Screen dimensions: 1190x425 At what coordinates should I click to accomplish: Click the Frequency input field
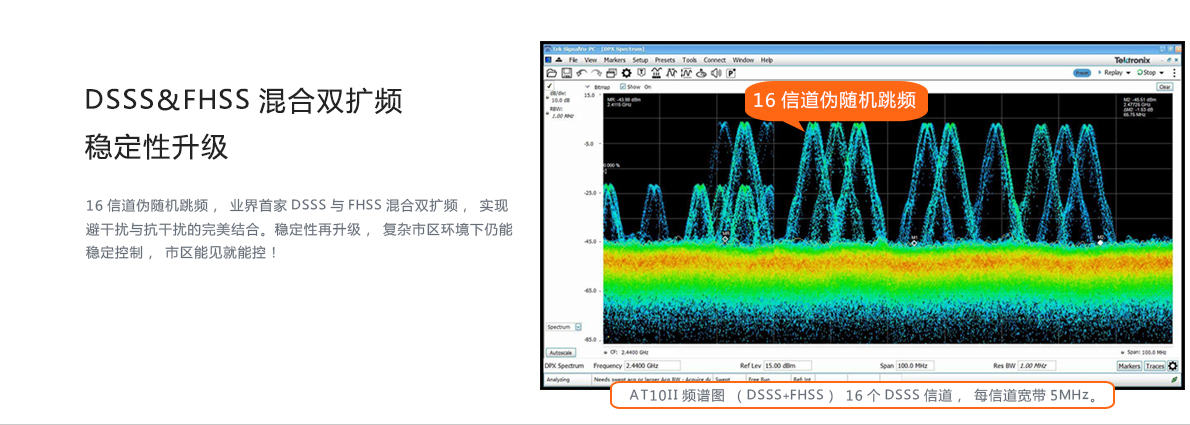pyautogui.click(x=652, y=366)
